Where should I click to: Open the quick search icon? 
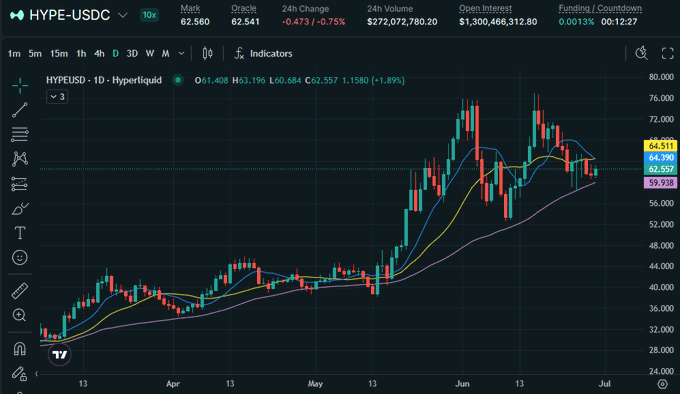tap(641, 53)
